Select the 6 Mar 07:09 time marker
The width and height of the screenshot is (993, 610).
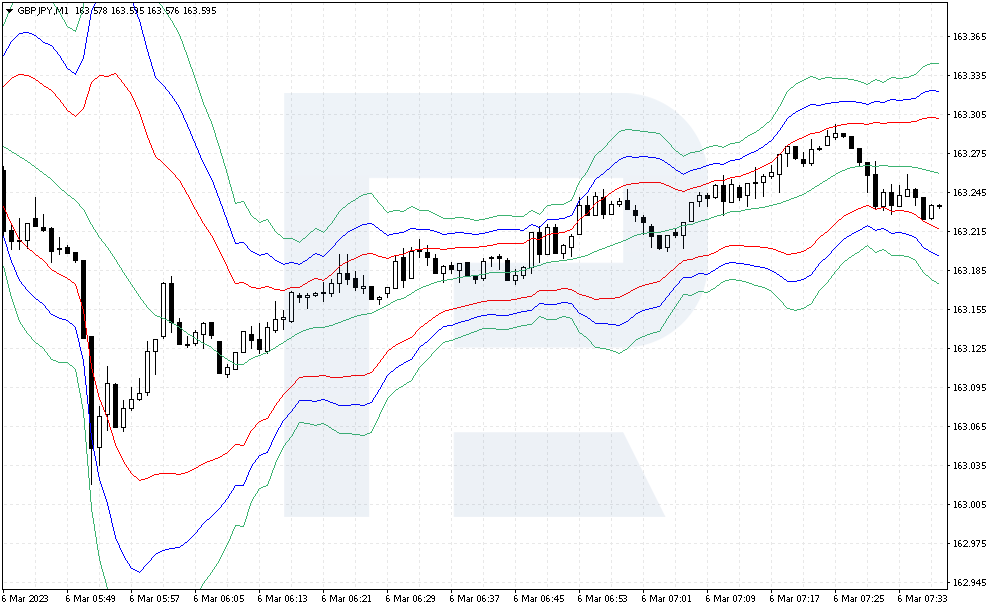[x=730, y=599]
